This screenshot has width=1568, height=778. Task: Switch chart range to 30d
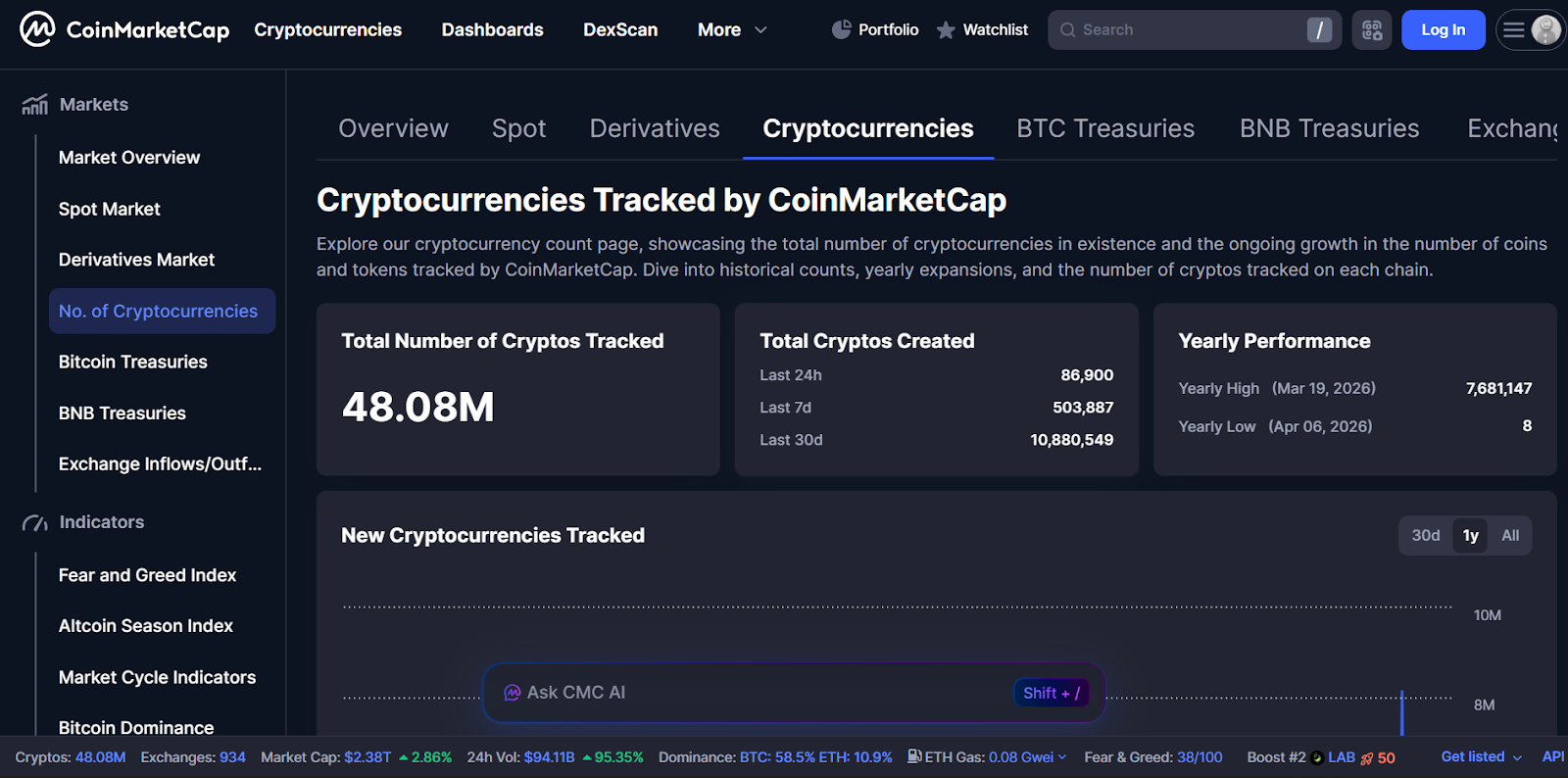pos(1426,535)
